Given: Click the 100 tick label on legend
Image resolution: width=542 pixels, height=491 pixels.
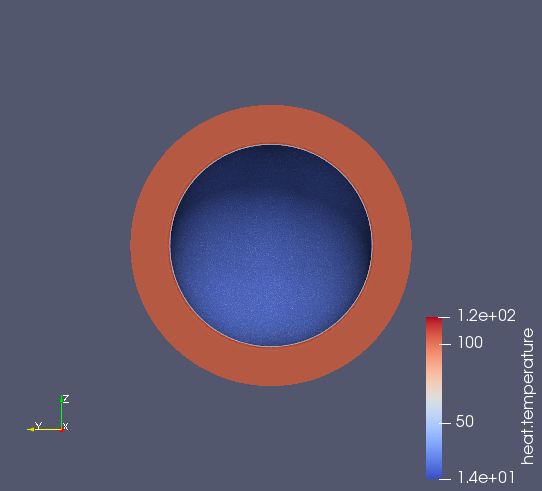Looking at the screenshot, I should [470, 343].
